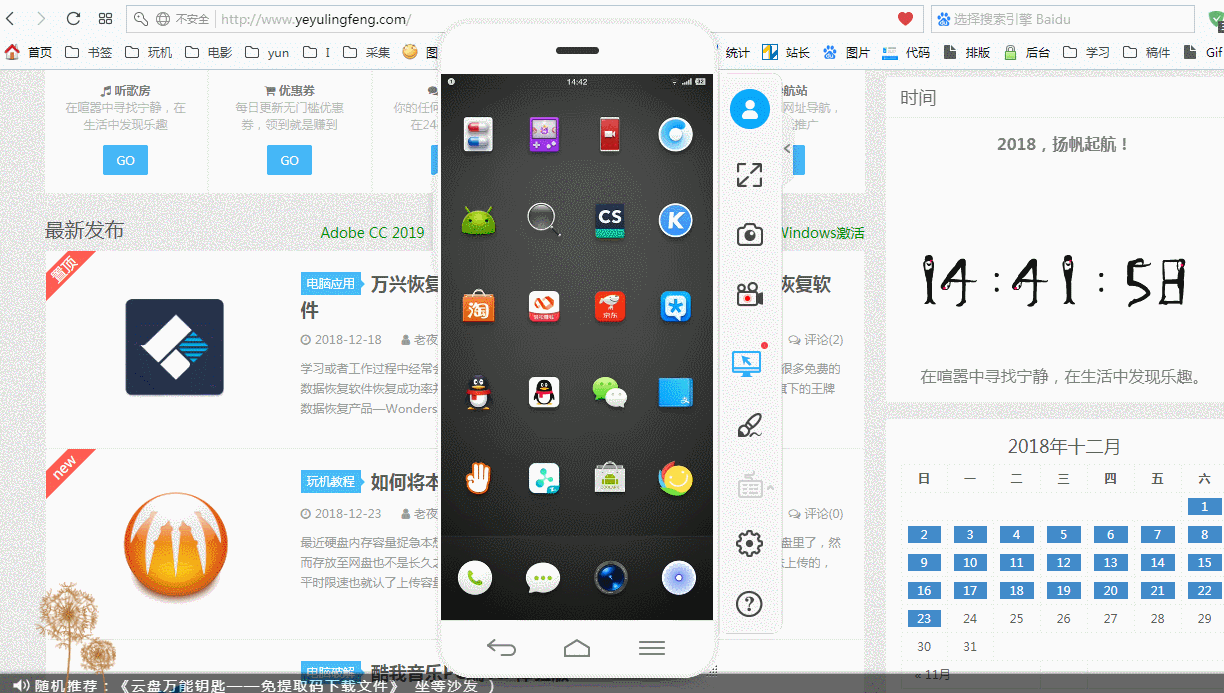Open the camera lens app in dock
The height and width of the screenshot is (693, 1224).
(x=611, y=578)
